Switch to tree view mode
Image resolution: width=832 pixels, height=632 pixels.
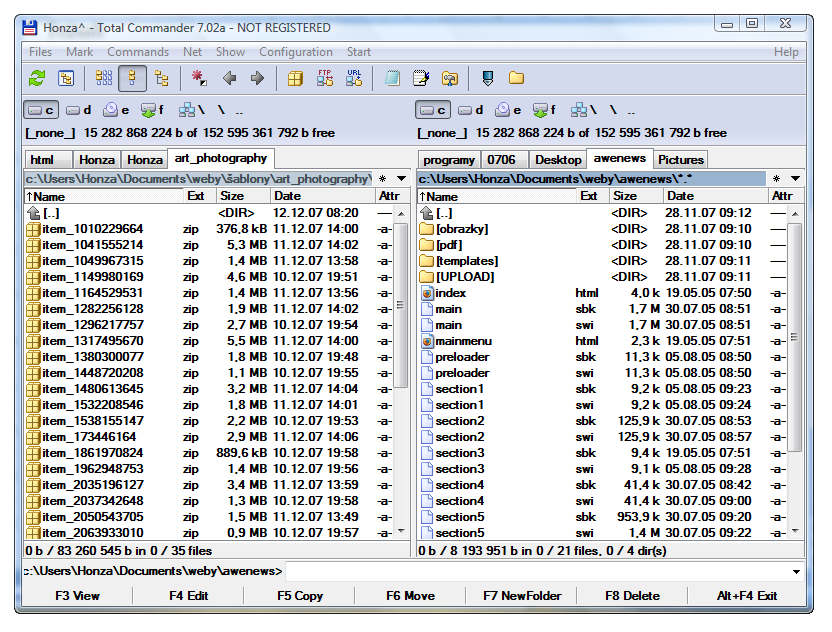pos(161,79)
